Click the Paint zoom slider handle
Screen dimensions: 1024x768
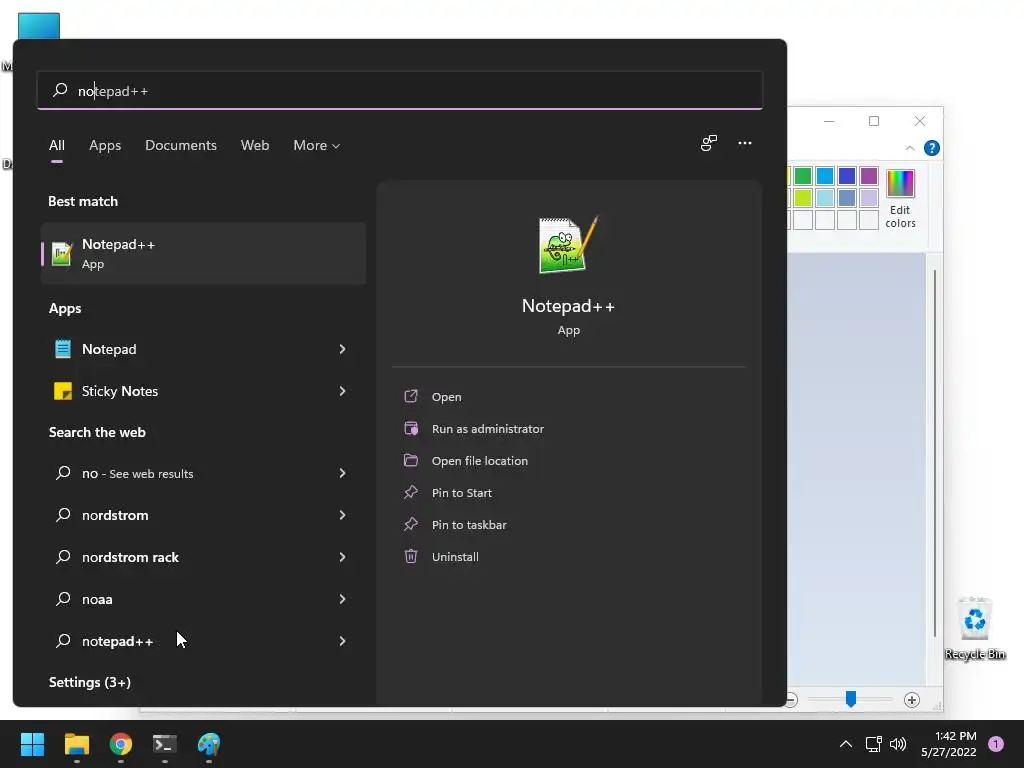point(850,699)
